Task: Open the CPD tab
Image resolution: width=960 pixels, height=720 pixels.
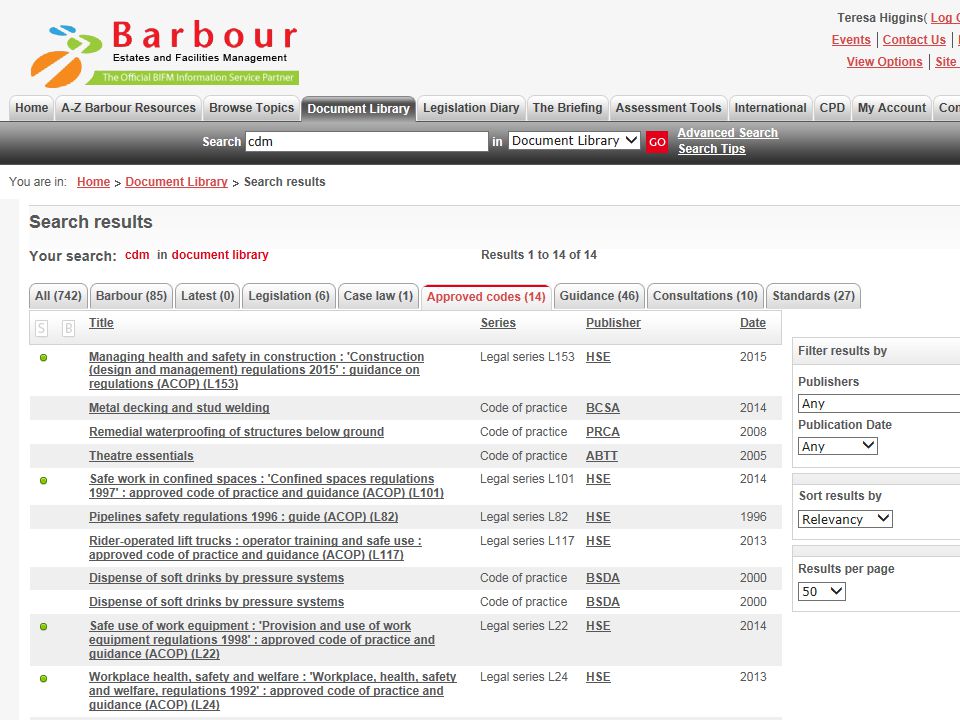Action: click(x=832, y=108)
